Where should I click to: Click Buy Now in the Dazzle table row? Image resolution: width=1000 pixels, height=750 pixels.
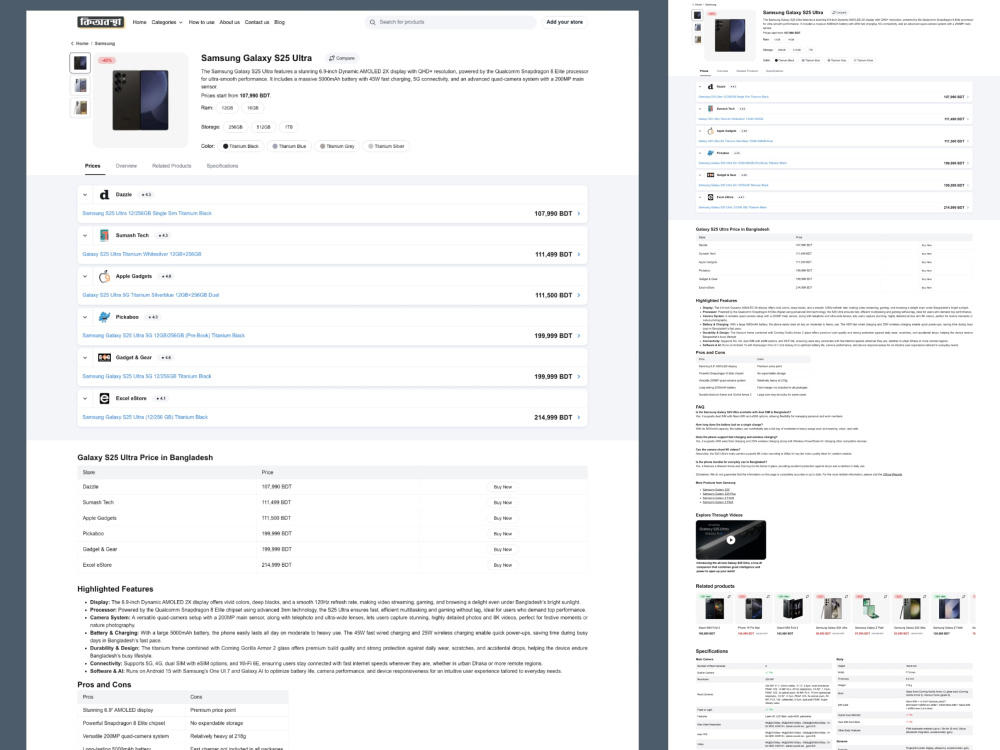click(503, 487)
